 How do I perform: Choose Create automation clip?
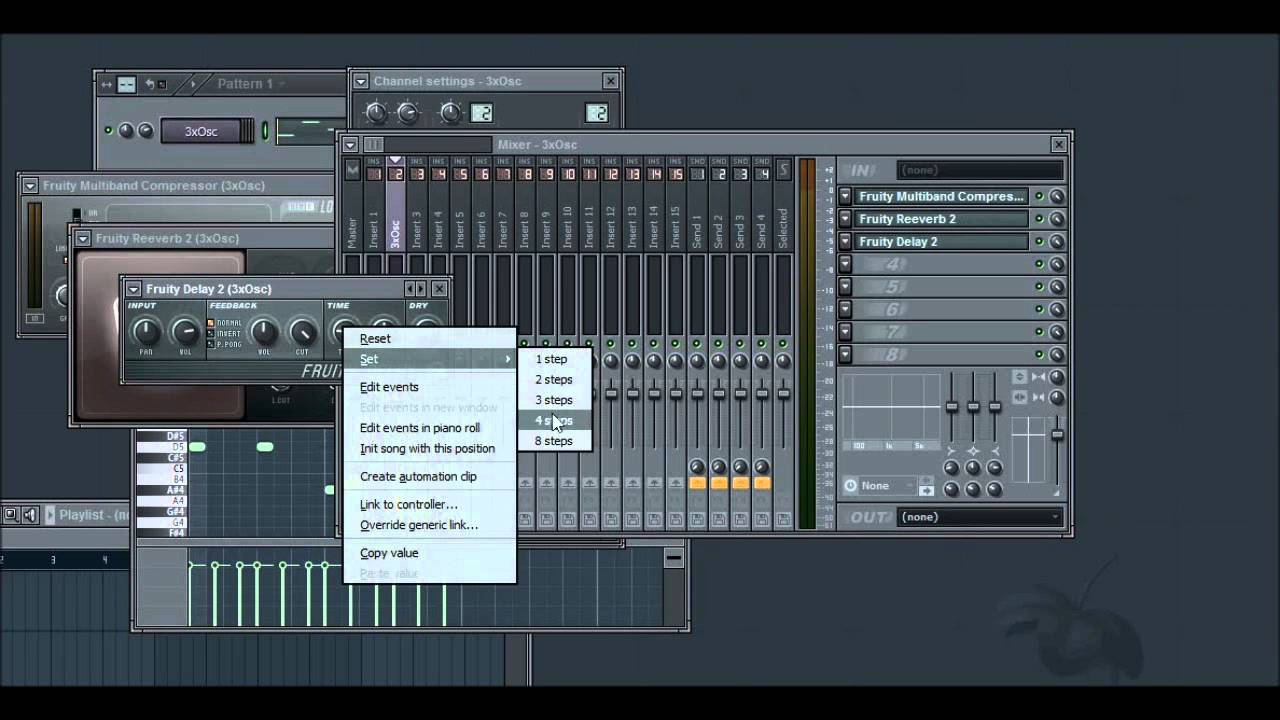(x=418, y=477)
